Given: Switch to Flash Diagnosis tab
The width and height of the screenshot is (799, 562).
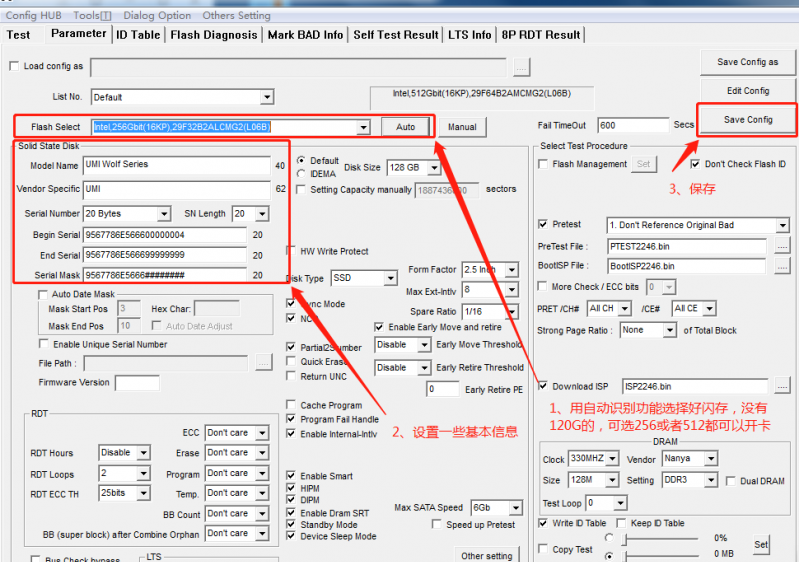Looking at the screenshot, I should (214, 35).
